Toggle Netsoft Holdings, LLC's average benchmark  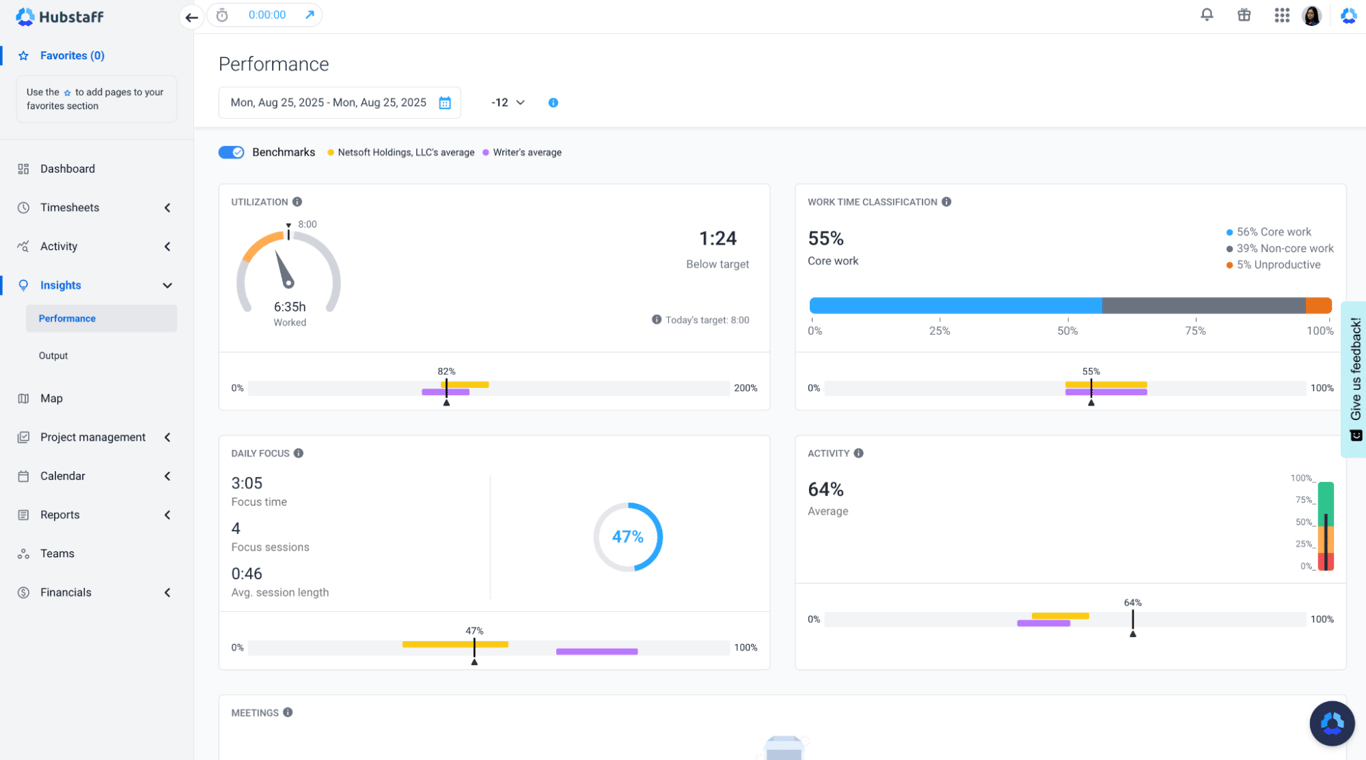pos(400,152)
